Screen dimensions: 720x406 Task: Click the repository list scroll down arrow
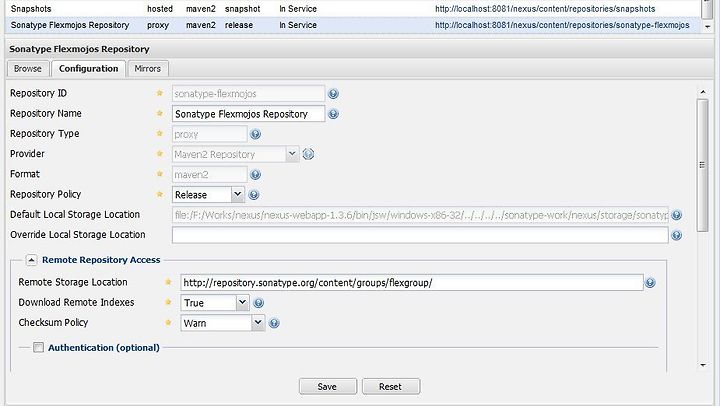[708, 26]
